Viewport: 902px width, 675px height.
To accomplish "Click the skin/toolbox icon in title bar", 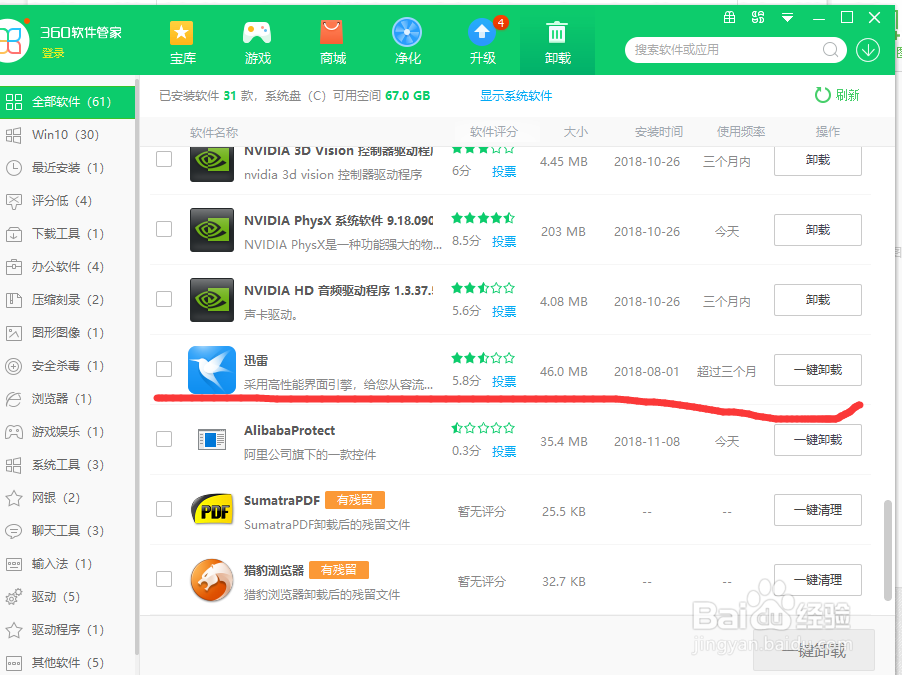I will tap(729, 17).
